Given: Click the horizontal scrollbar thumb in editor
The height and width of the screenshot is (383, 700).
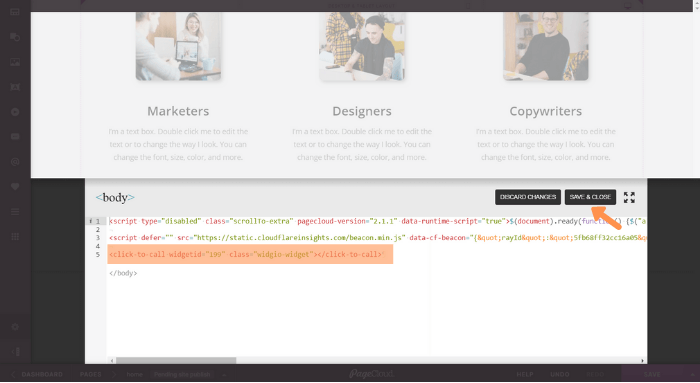Looking at the screenshot, I should 175,360.
